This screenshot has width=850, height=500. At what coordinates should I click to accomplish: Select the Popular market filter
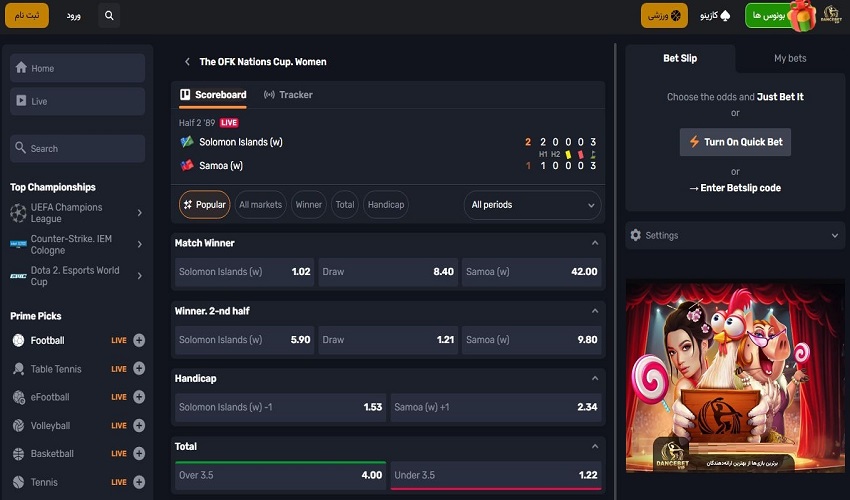point(205,205)
